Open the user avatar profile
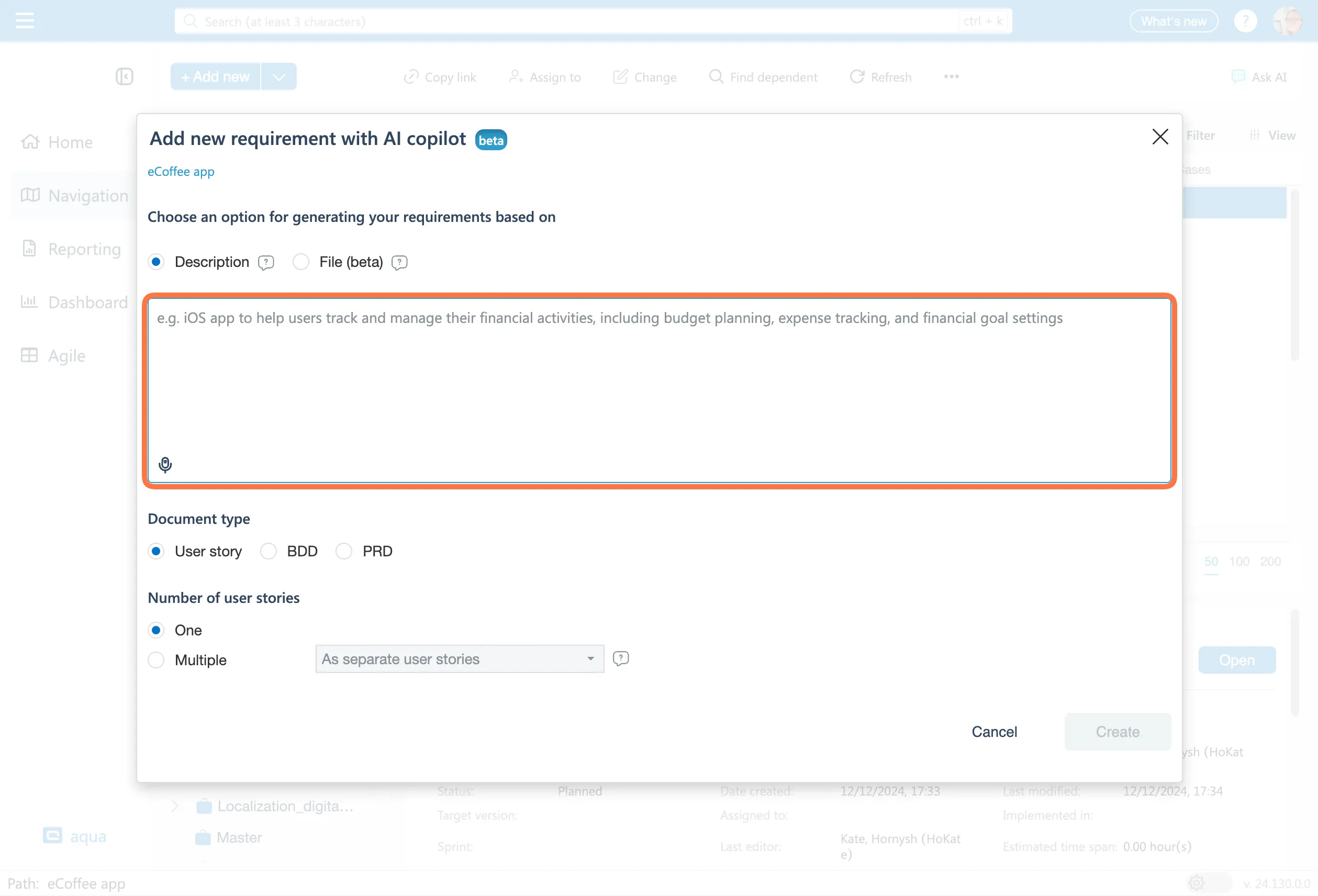Viewport: 1318px width, 896px height. 1288,21
